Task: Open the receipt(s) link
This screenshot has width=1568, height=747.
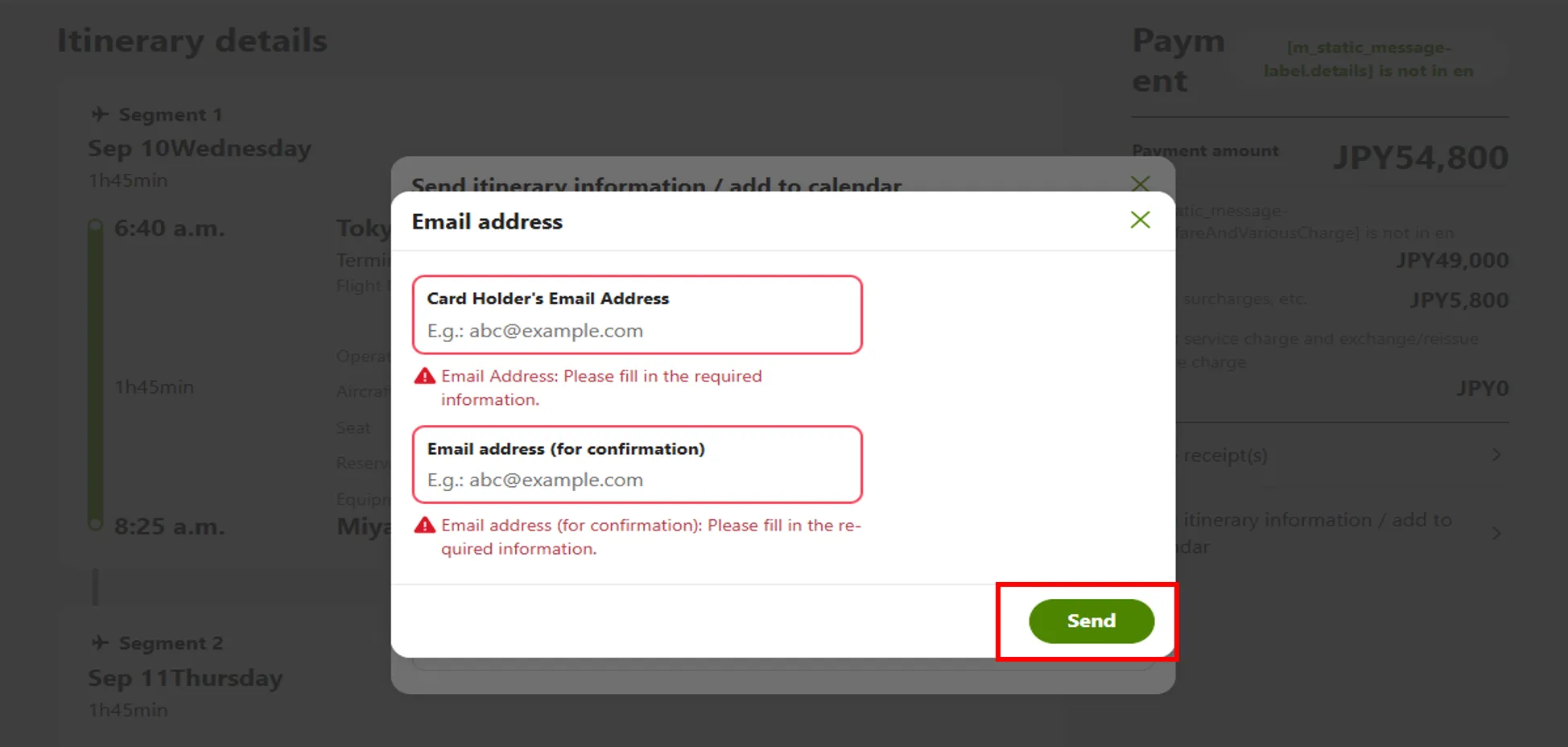Action: pyautogui.click(x=1225, y=456)
